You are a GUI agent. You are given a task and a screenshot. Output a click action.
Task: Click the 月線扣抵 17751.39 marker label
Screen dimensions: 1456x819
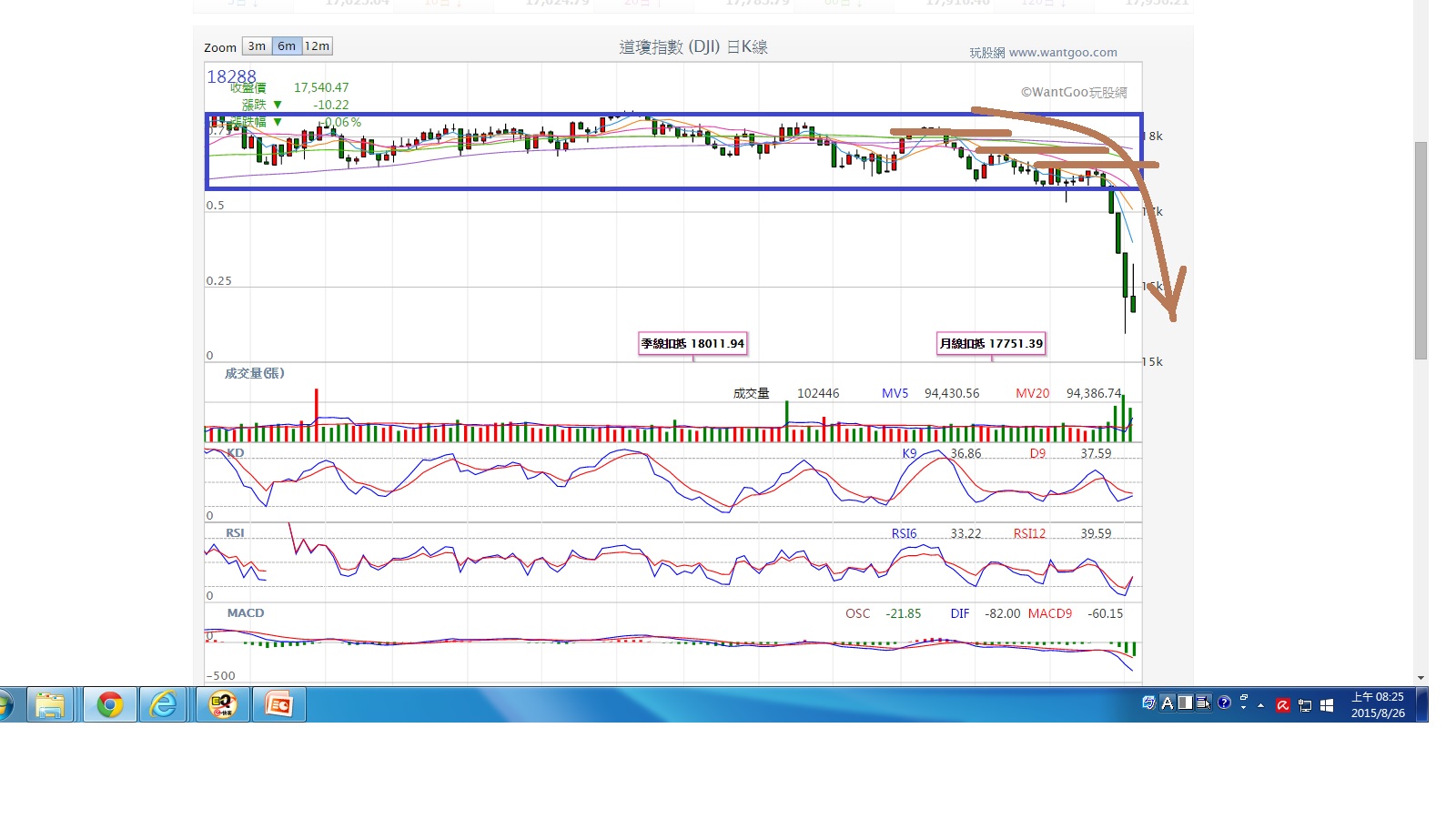point(991,344)
